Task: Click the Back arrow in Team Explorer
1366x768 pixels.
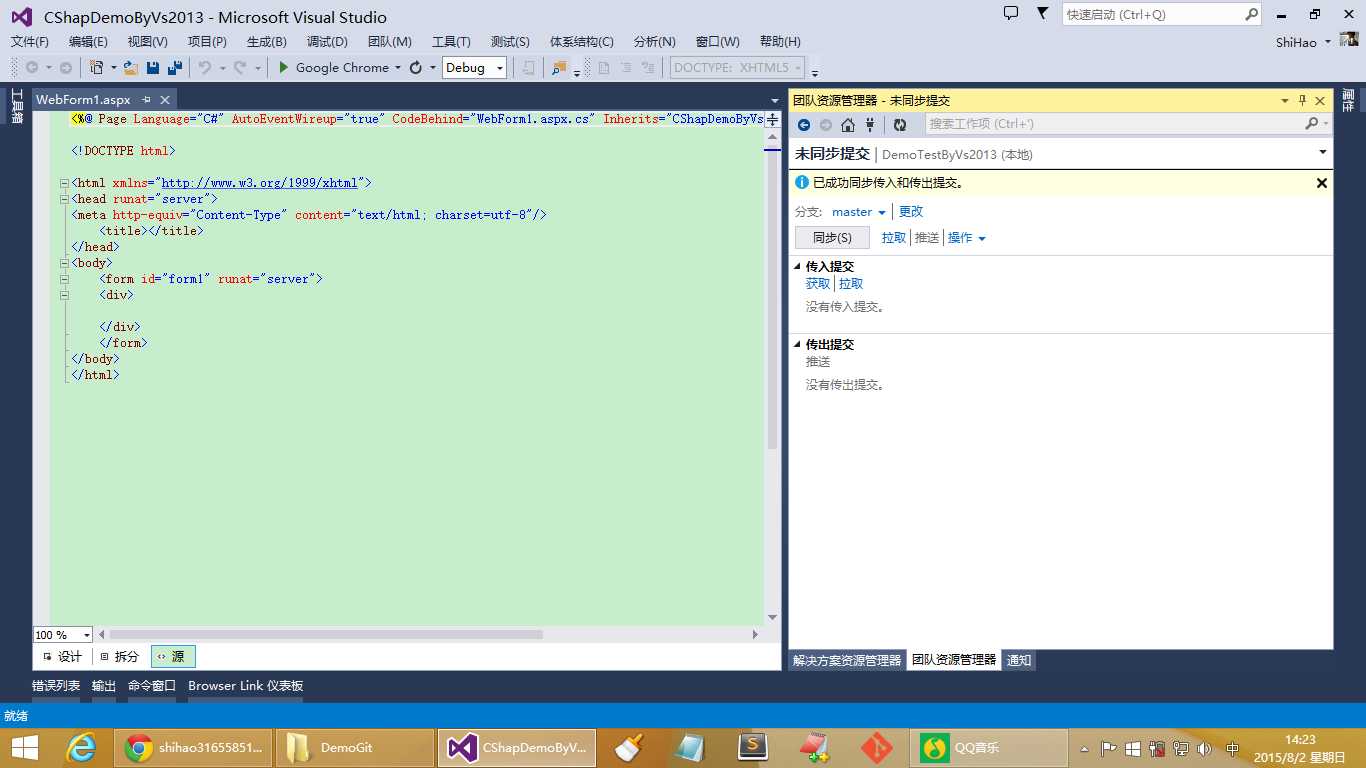Action: [x=804, y=125]
